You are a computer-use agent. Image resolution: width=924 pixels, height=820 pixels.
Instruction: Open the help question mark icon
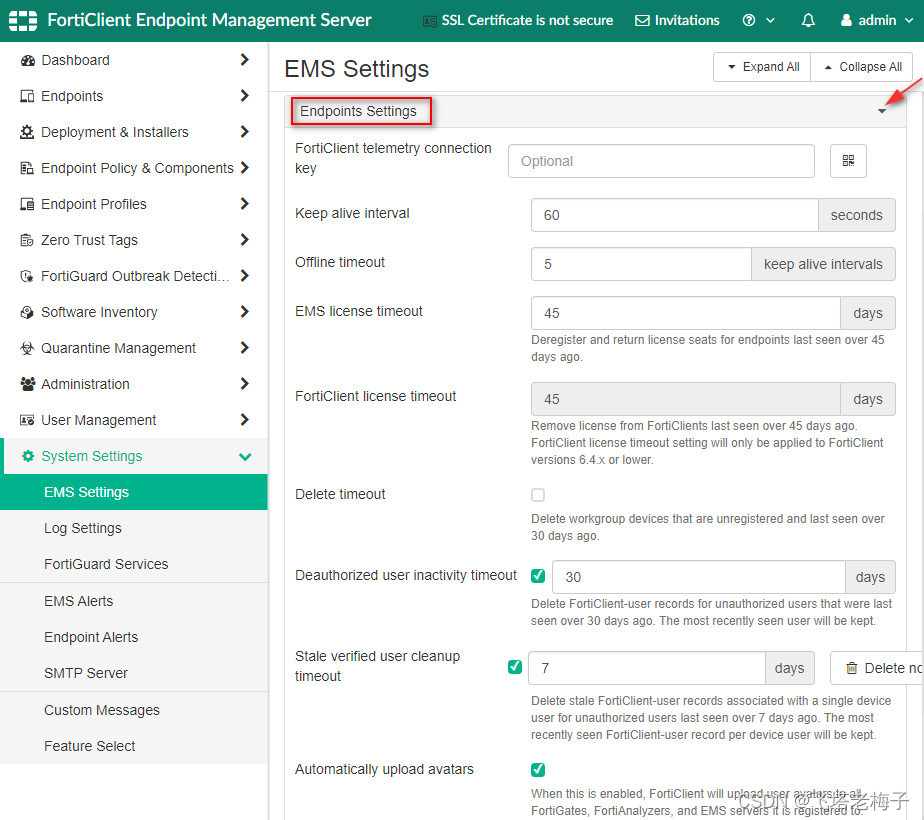[748, 21]
